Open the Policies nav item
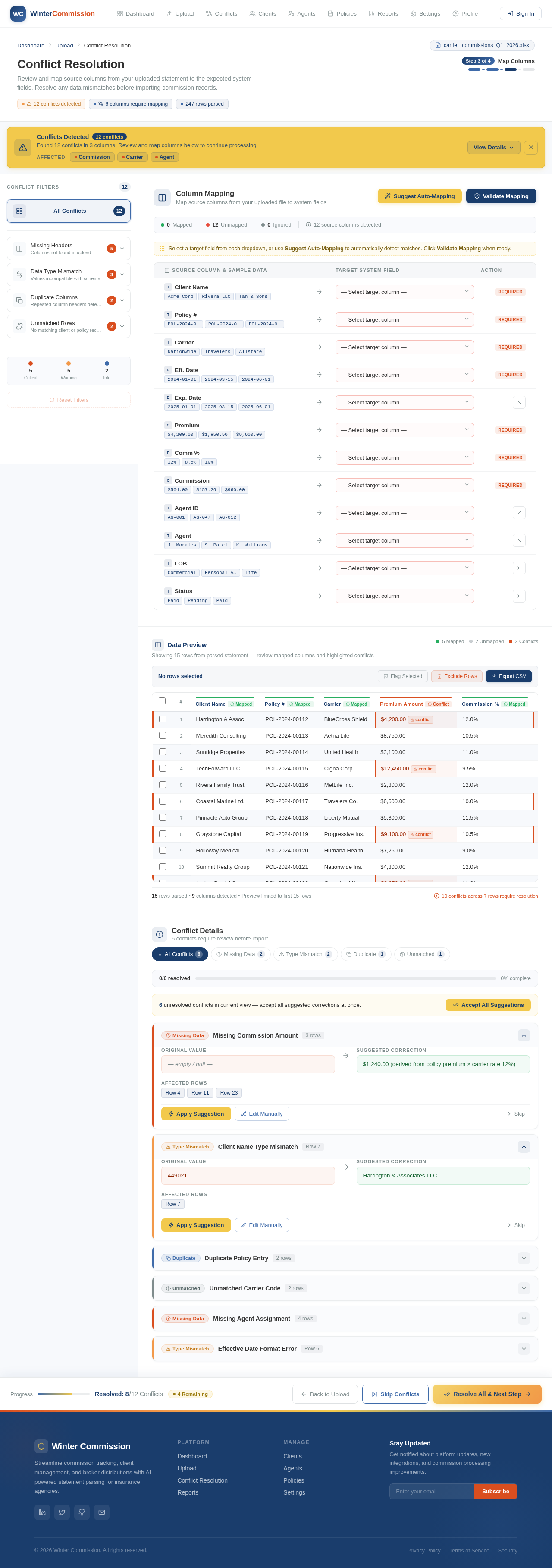 [342, 13]
